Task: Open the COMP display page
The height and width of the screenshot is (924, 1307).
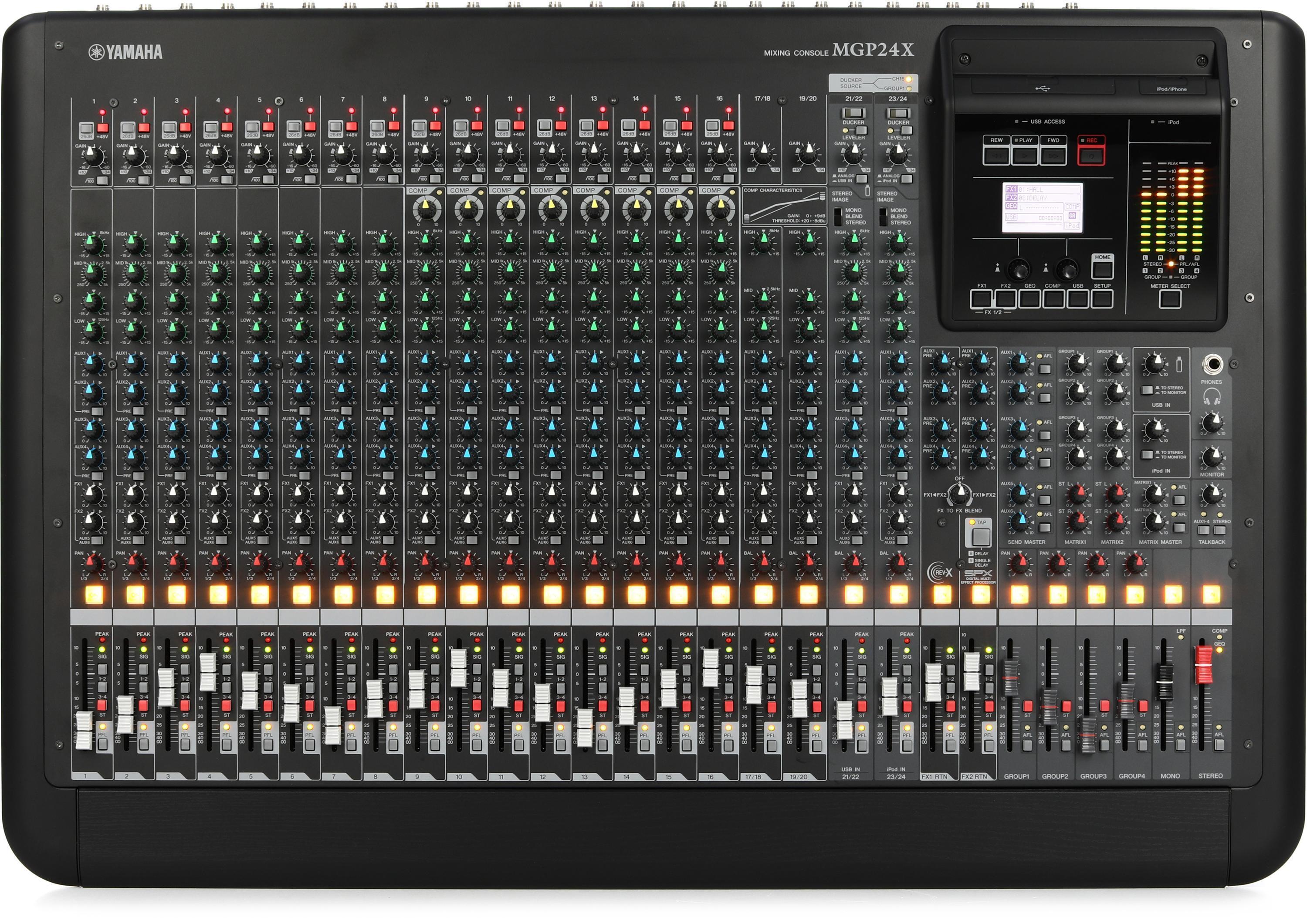Action: click(1054, 299)
